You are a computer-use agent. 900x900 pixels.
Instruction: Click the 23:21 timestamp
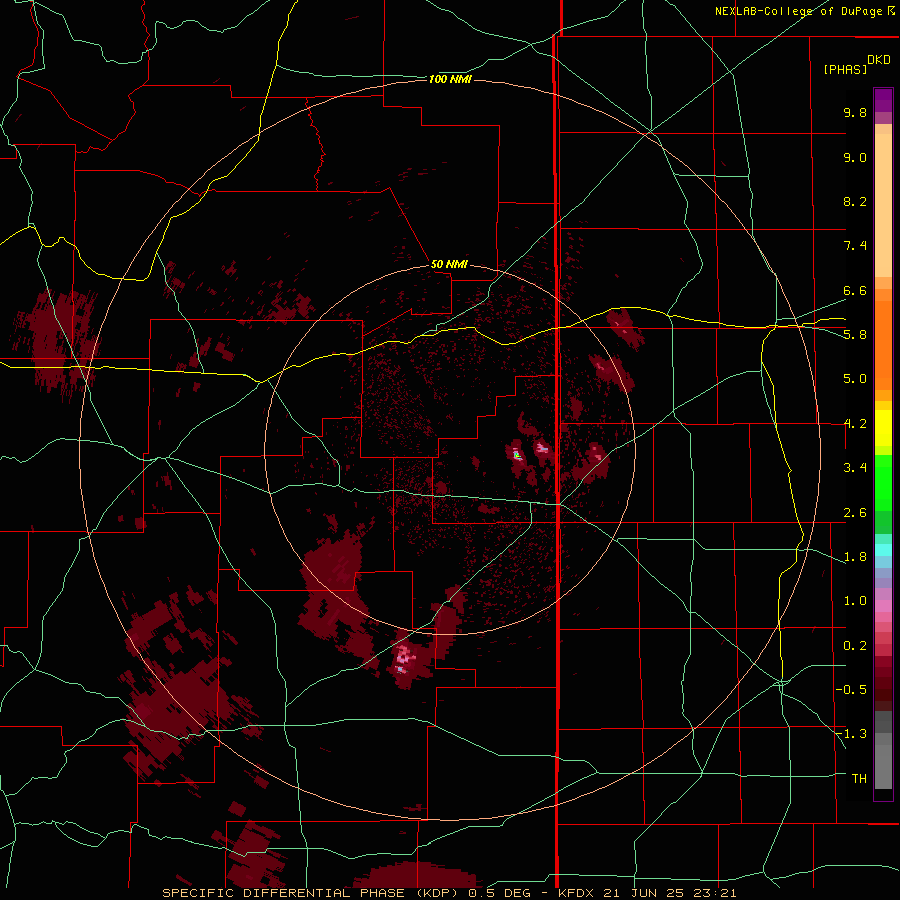pyautogui.click(x=713, y=893)
